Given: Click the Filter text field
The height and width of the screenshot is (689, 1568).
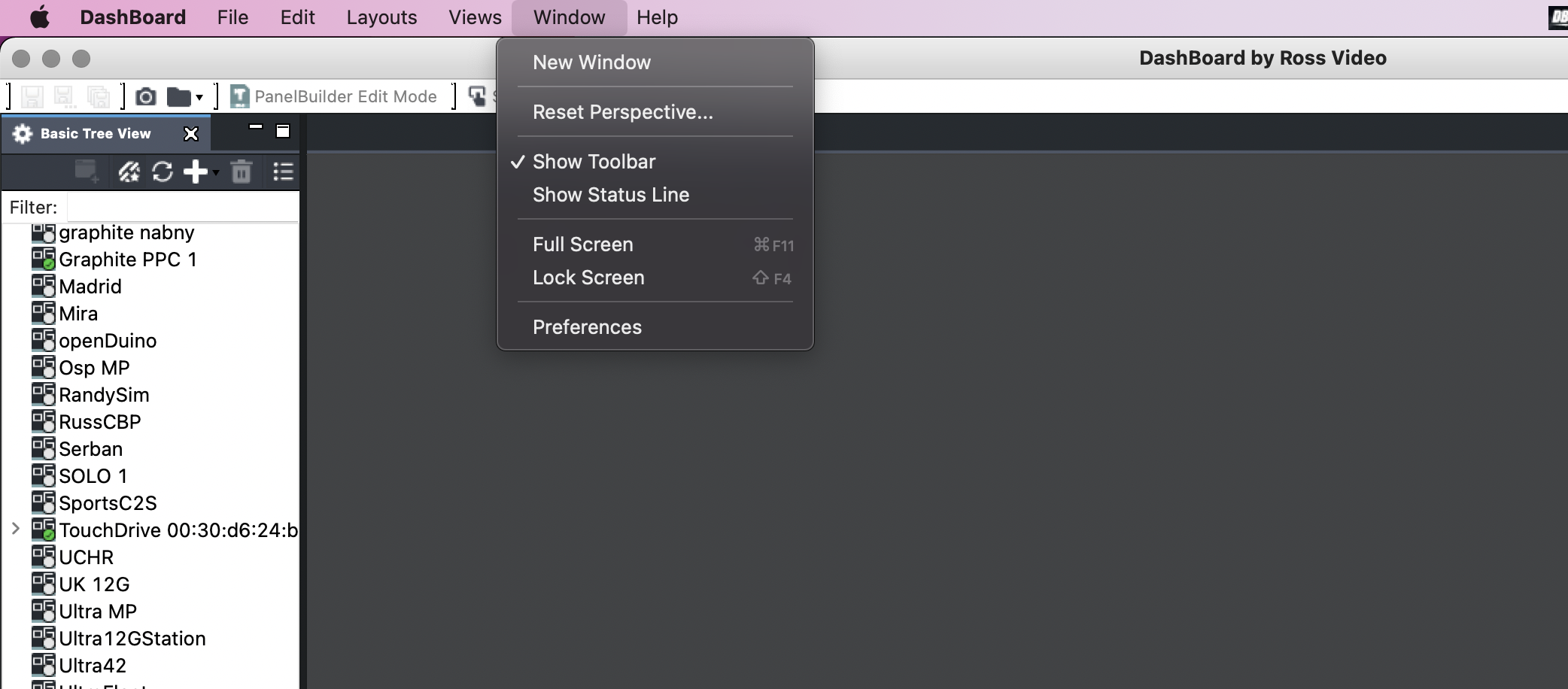Looking at the screenshot, I should click(182, 207).
